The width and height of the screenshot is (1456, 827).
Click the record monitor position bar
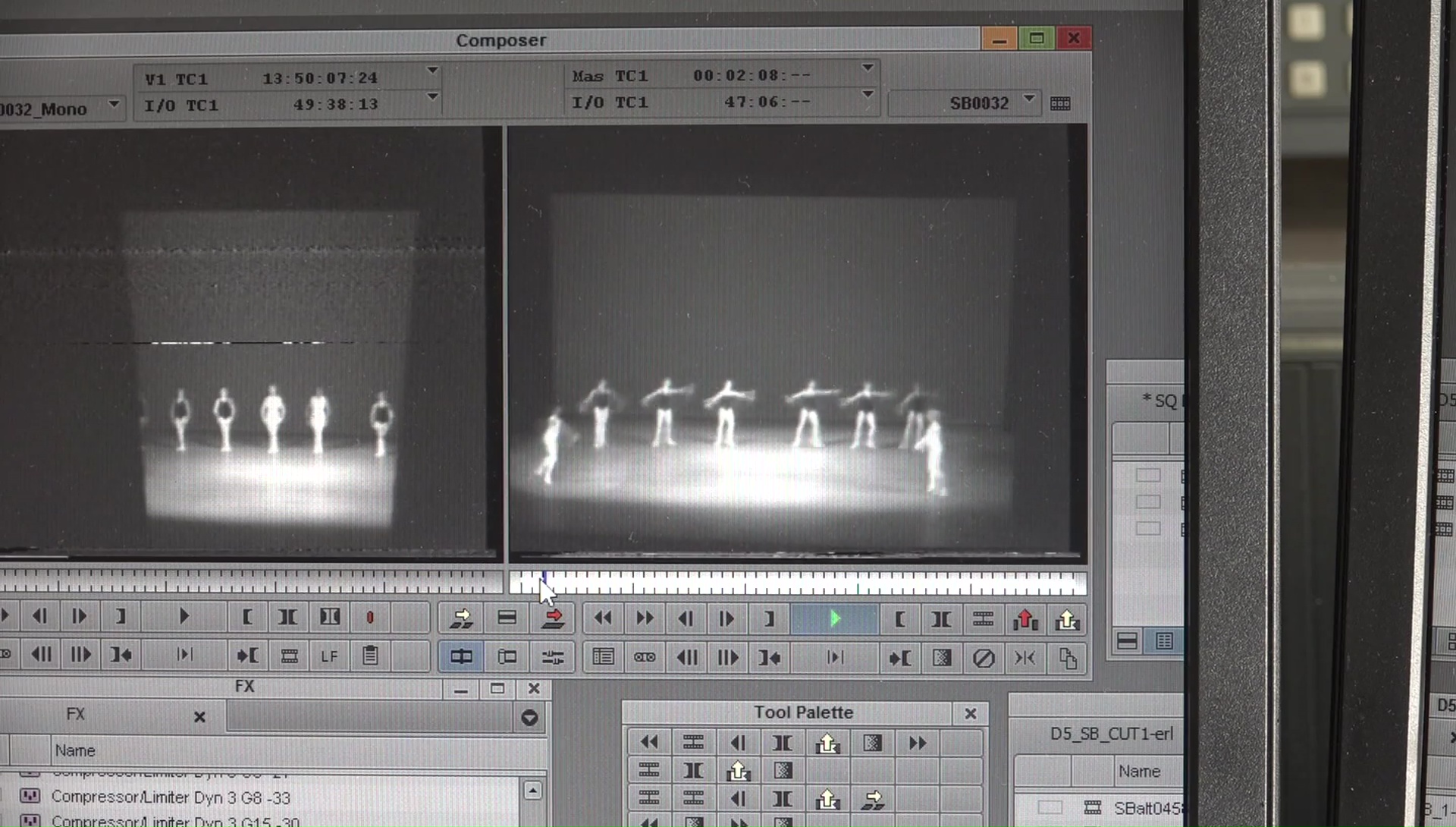coord(796,584)
